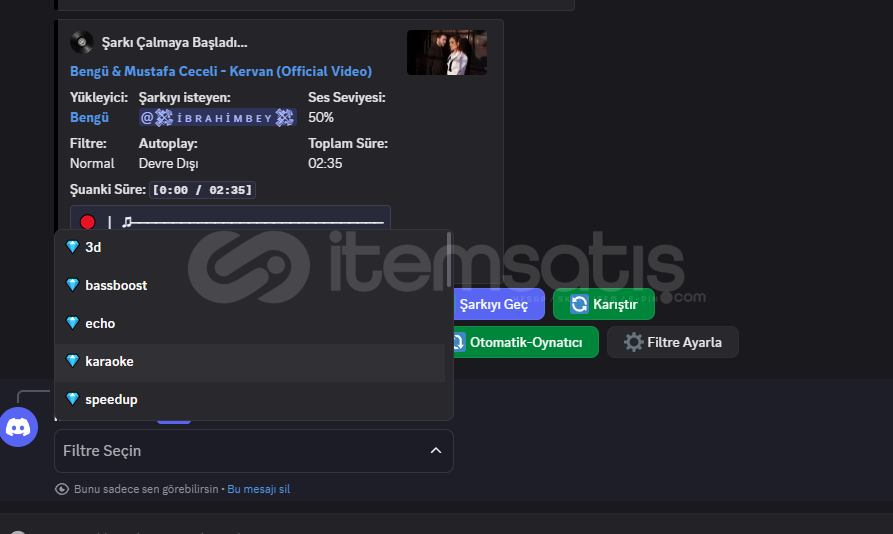The width and height of the screenshot is (893, 534).
Task: Click the Normal filter value
Action: 92,163
